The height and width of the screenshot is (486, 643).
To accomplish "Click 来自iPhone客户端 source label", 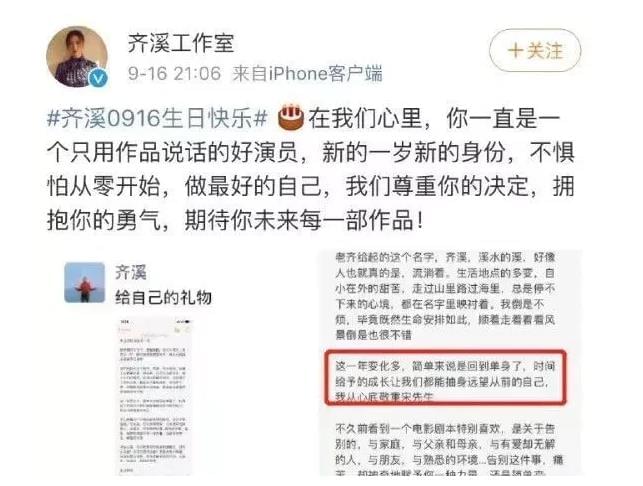I will click(307, 74).
